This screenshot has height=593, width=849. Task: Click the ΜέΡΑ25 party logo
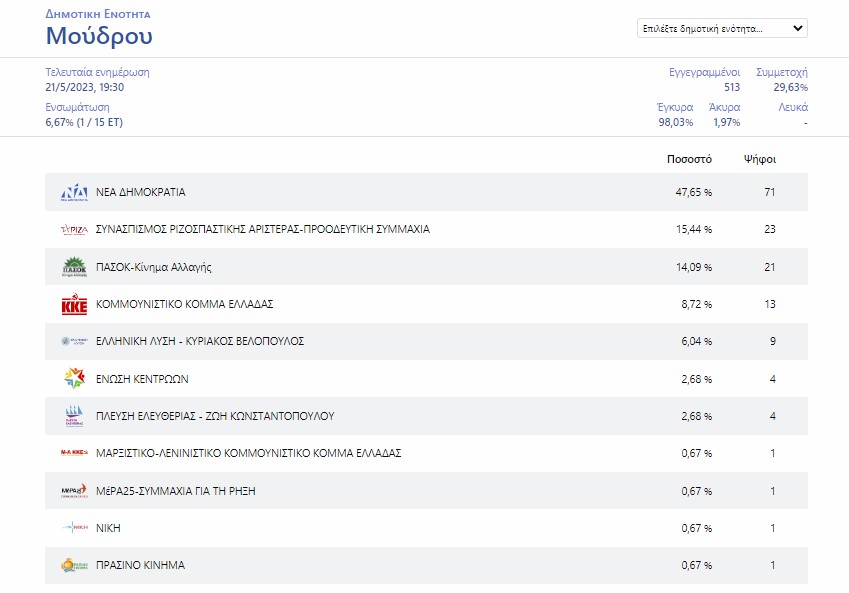[x=74, y=491]
